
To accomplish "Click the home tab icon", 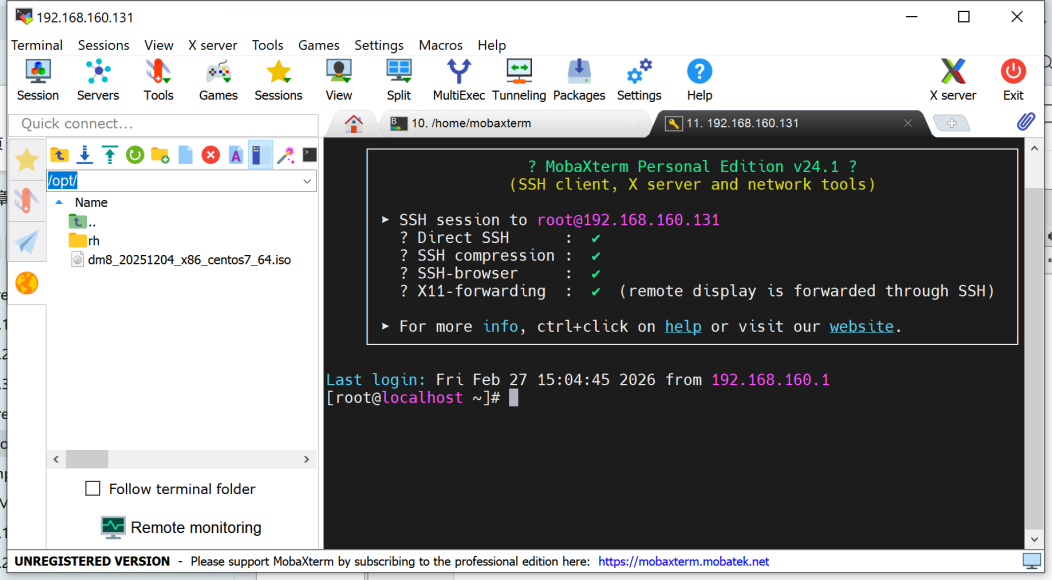I will pyautogui.click(x=354, y=123).
